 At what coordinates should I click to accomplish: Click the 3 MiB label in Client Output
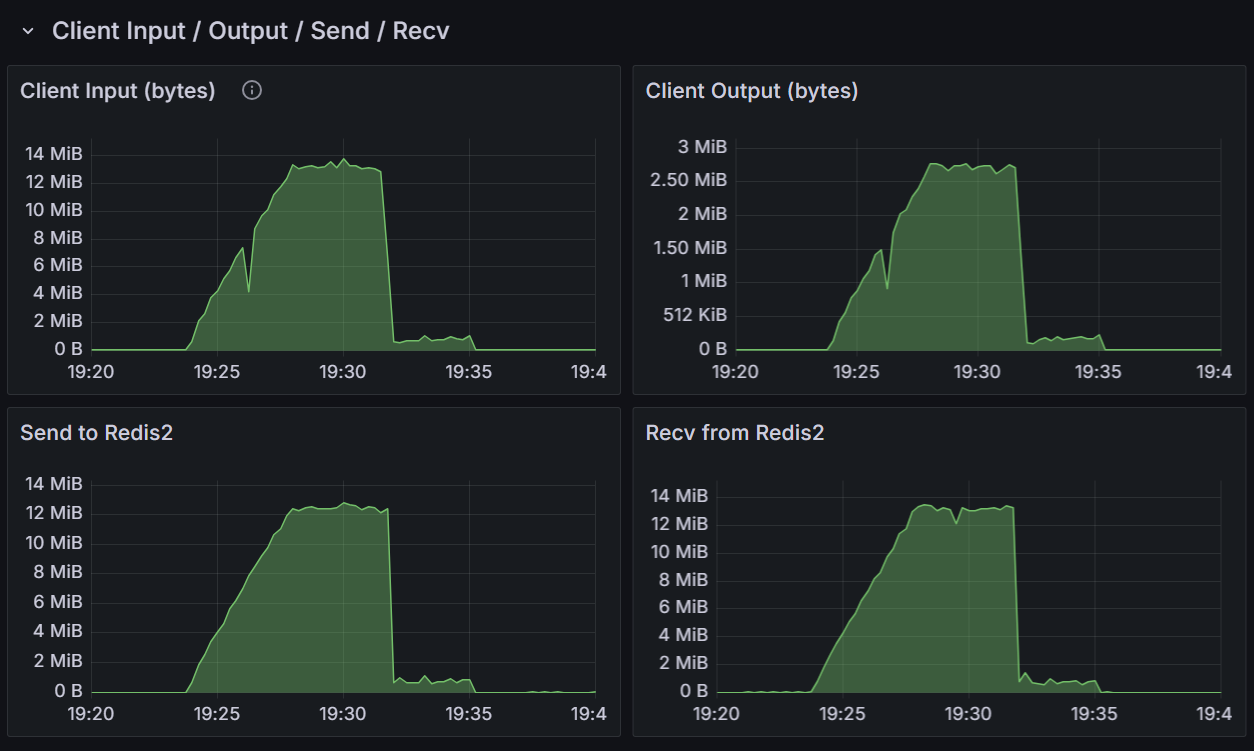point(702,147)
